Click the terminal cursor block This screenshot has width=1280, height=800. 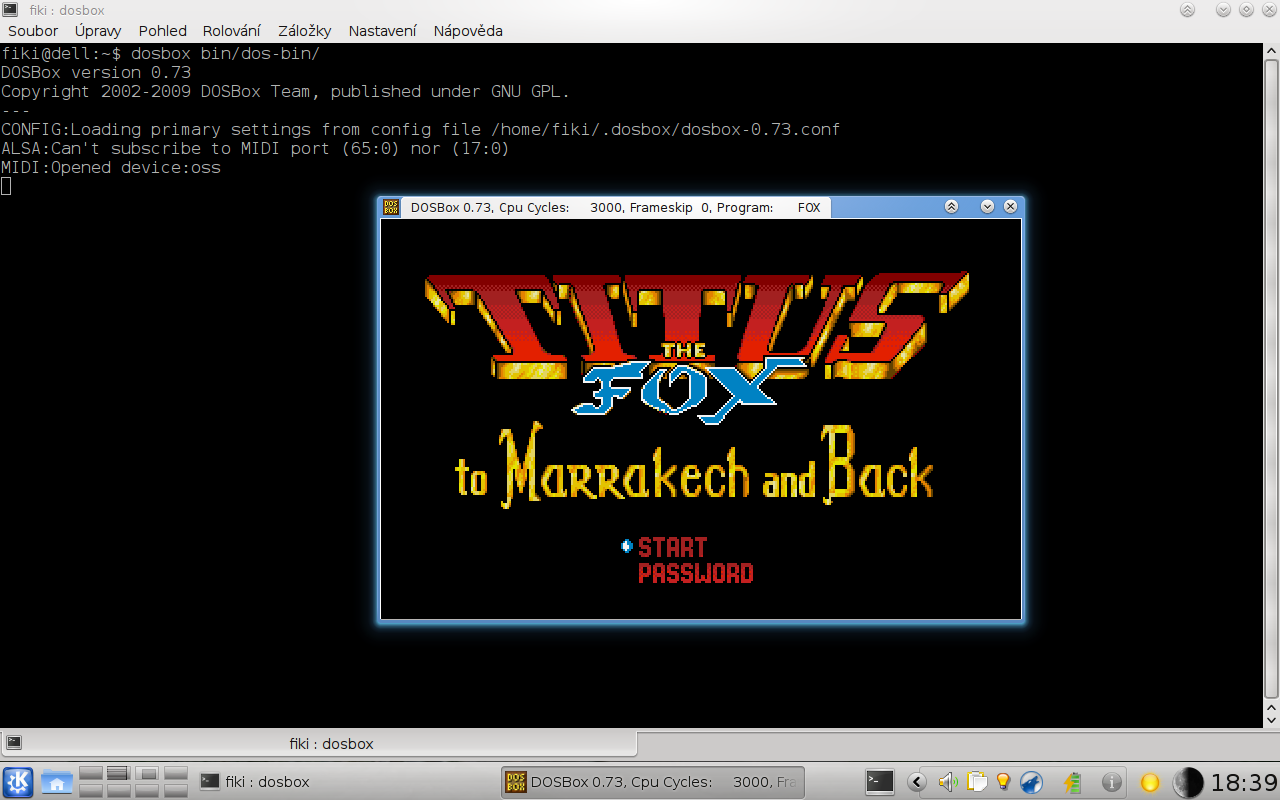pos(6,186)
